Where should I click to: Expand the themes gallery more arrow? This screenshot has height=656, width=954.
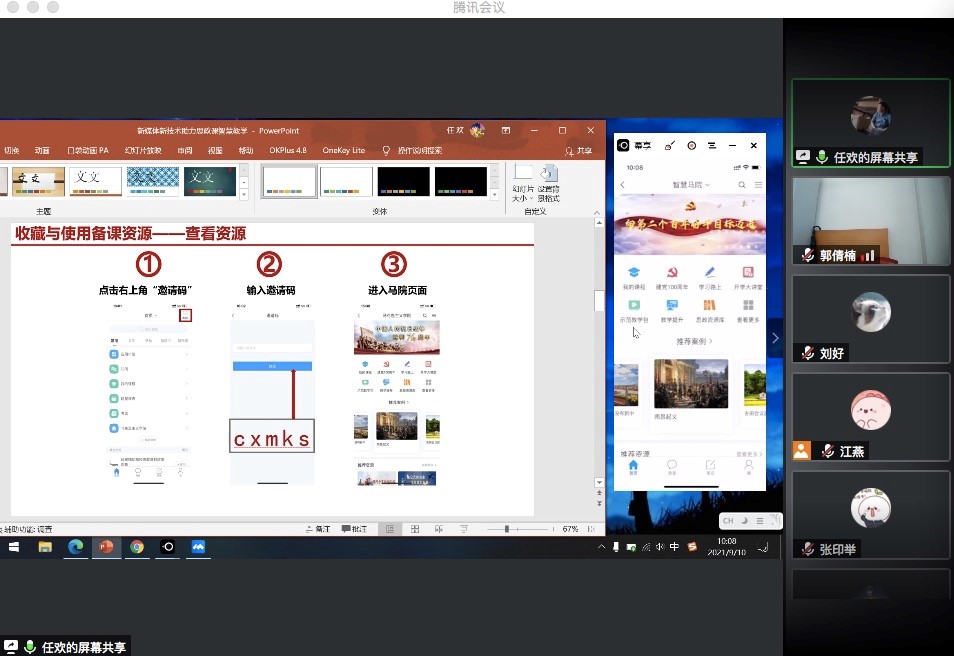pos(244,195)
